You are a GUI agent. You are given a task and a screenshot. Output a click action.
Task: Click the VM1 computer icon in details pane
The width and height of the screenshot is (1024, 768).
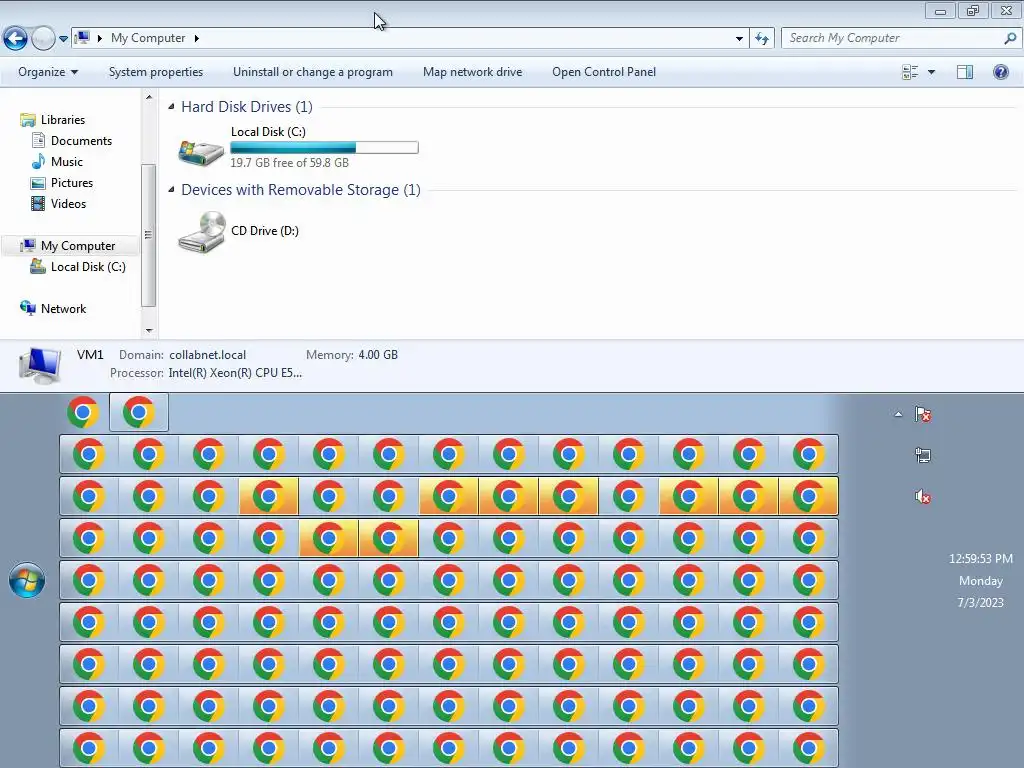40,365
